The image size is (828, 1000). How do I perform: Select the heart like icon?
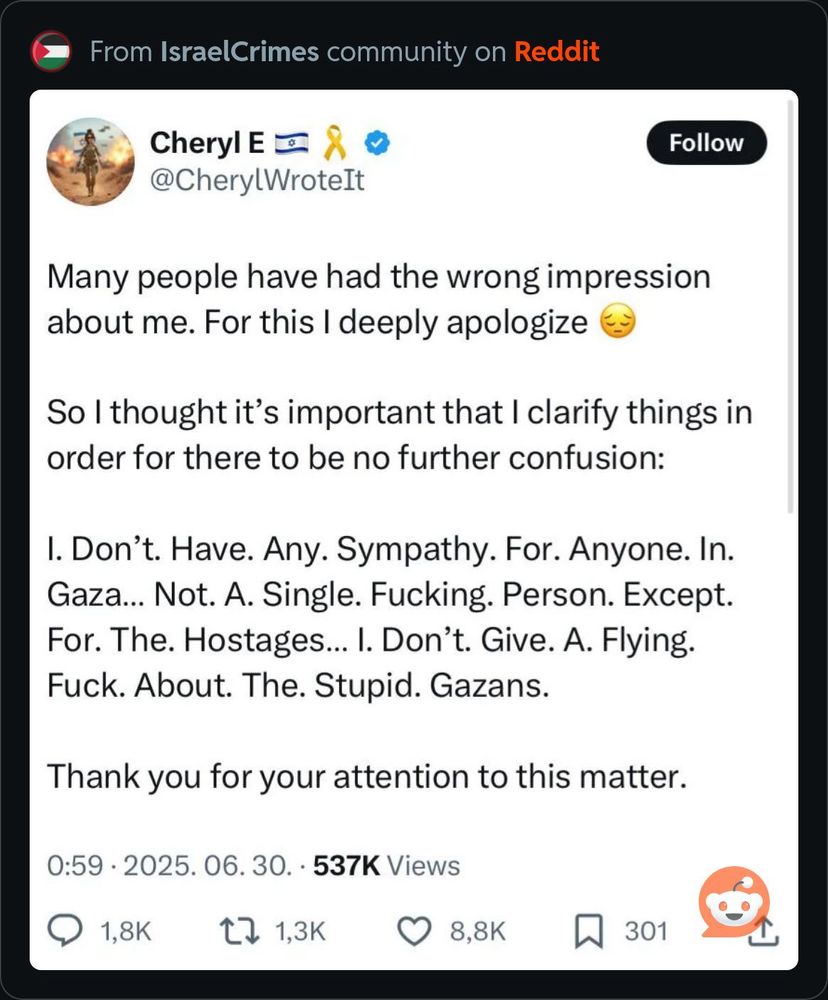(x=414, y=930)
